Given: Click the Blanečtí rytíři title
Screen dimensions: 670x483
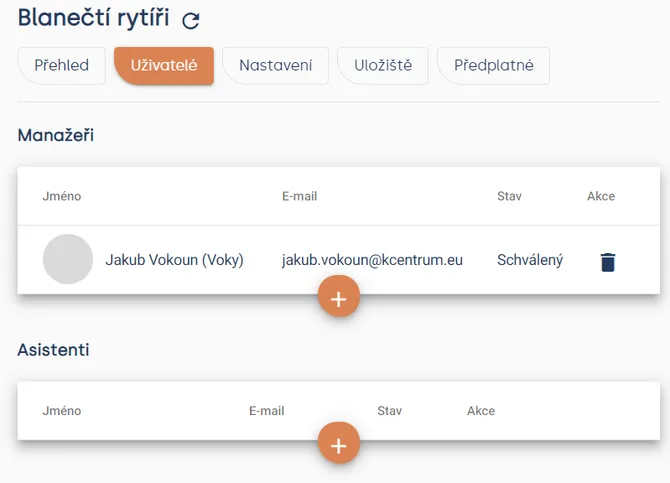Looking at the screenshot, I should tap(94, 18).
